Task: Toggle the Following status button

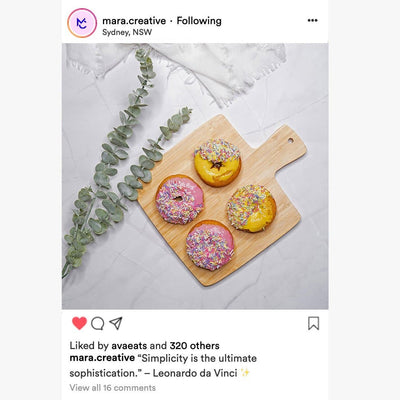Action: pyautogui.click(x=199, y=21)
